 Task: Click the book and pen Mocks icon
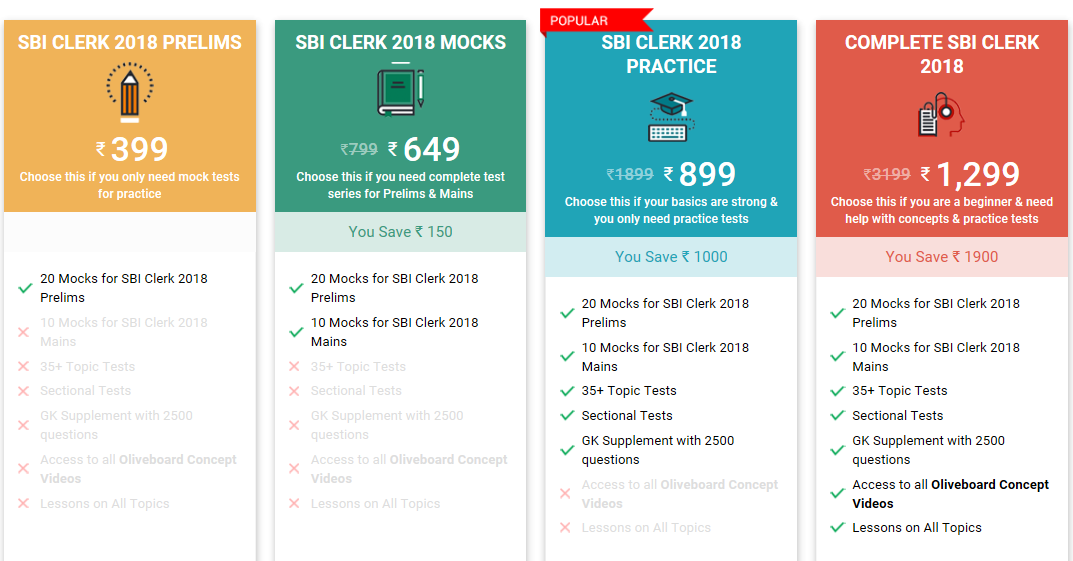pyautogui.click(x=400, y=90)
